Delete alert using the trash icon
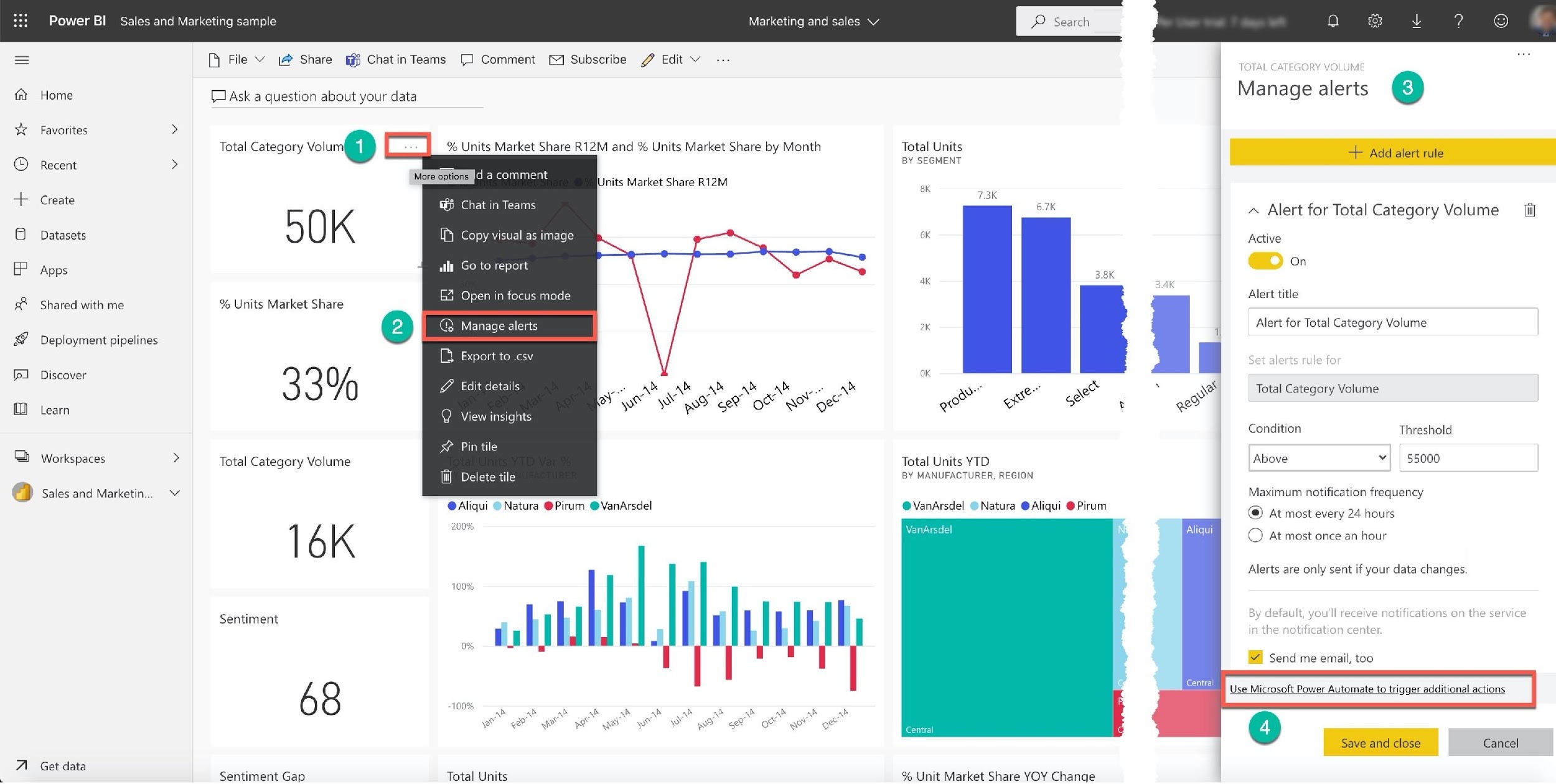Image resolution: width=1556 pixels, height=784 pixels. (1530, 210)
